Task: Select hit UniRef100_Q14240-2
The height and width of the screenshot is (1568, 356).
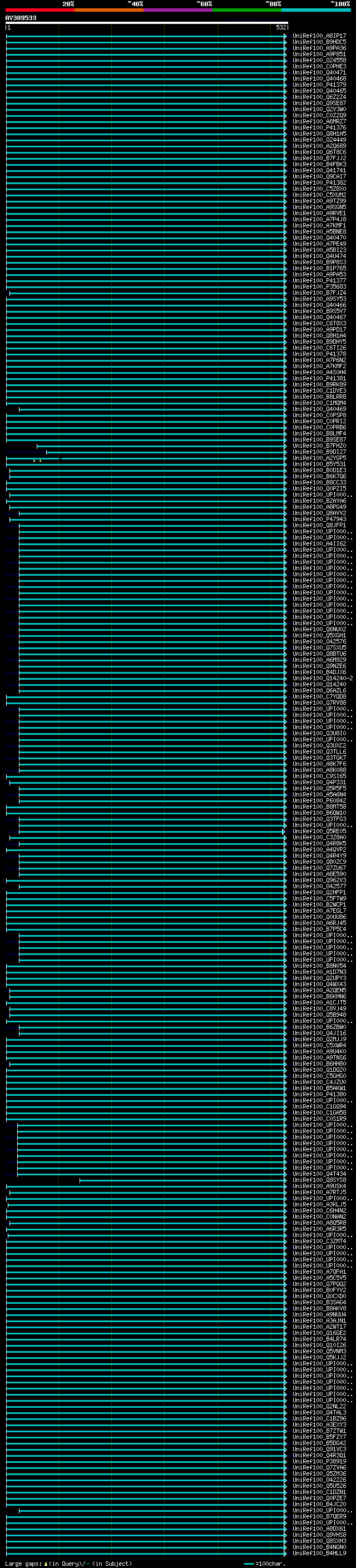Action: coord(323,679)
